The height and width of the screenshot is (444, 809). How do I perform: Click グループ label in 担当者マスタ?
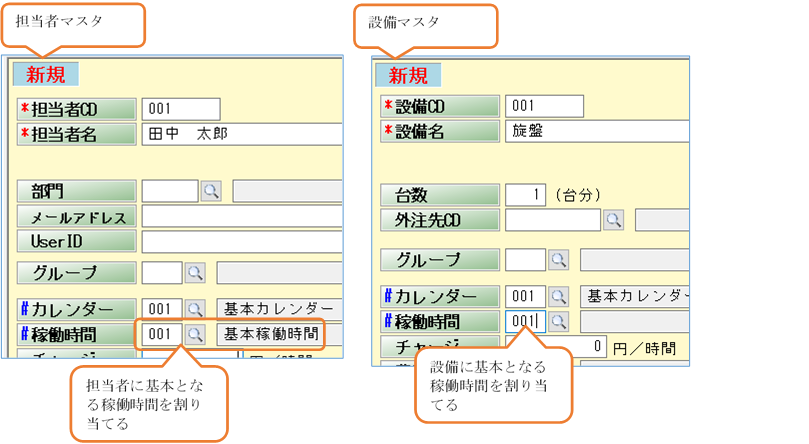76,273
